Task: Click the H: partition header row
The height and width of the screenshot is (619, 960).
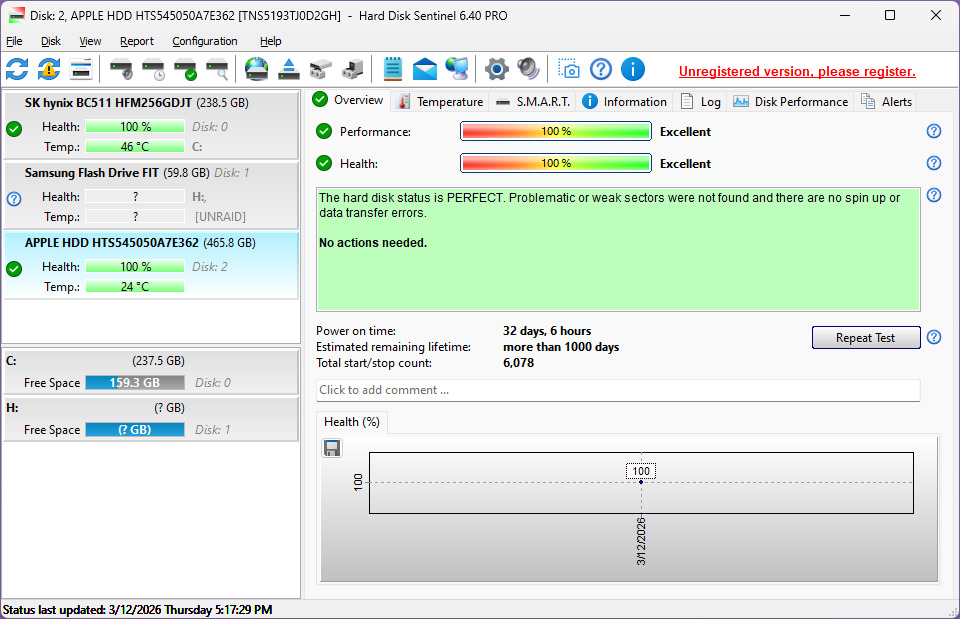Action: tap(151, 408)
